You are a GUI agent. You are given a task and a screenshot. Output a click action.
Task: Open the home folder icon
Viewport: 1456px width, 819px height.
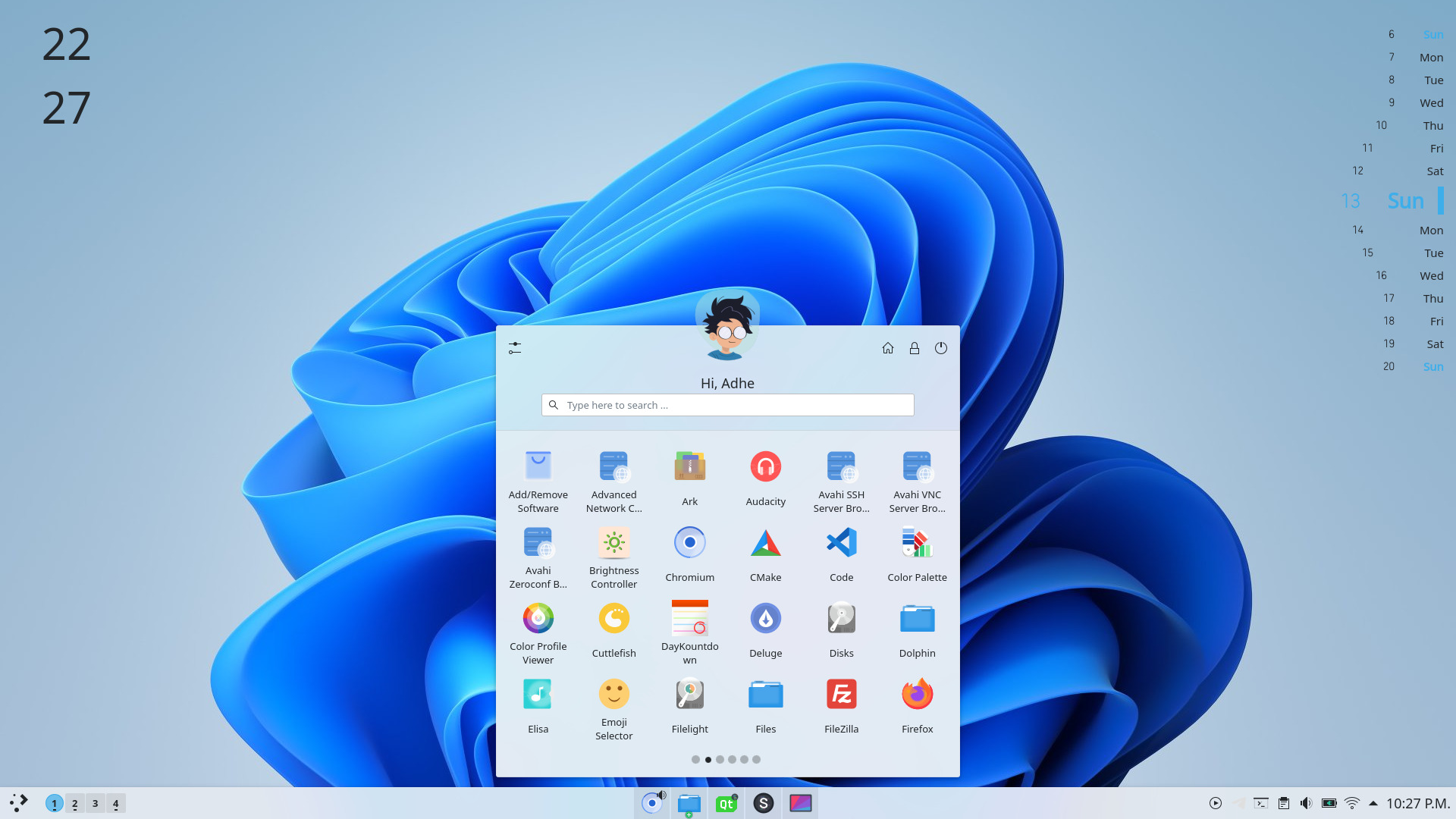[x=888, y=348]
